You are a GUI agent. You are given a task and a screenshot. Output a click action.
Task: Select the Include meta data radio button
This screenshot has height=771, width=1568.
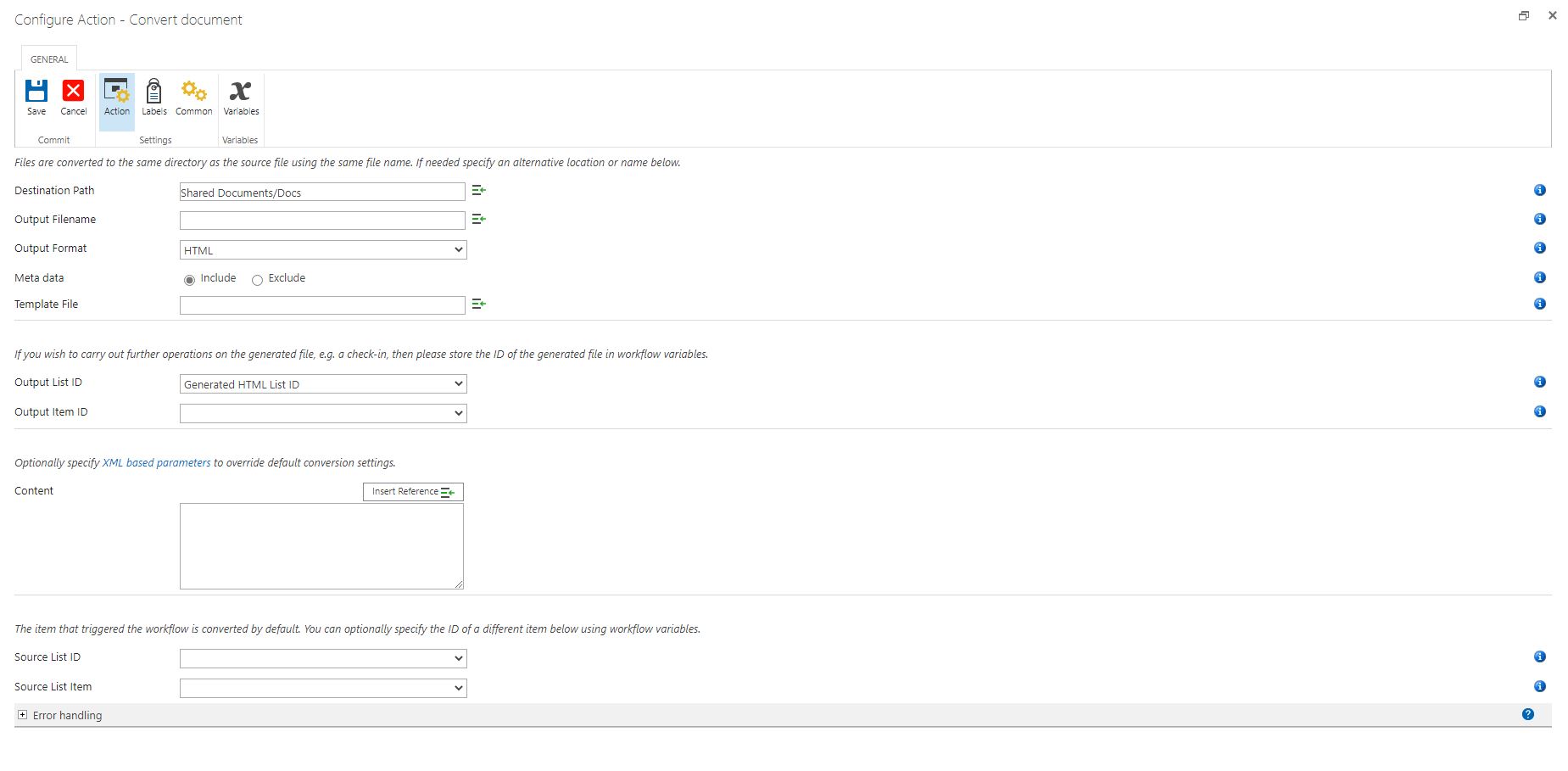(x=189, y=279)
